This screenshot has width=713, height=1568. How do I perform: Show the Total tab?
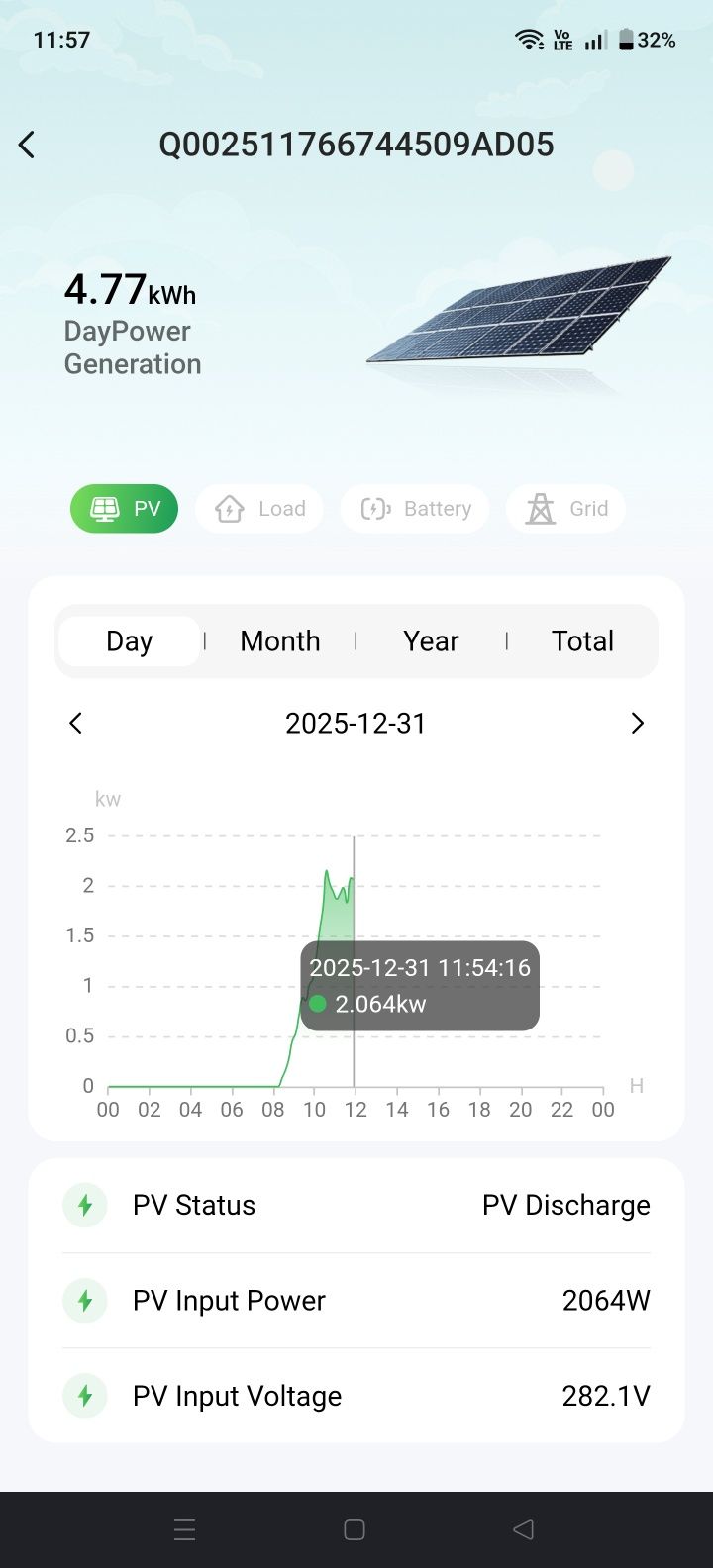tap(582, 641)
